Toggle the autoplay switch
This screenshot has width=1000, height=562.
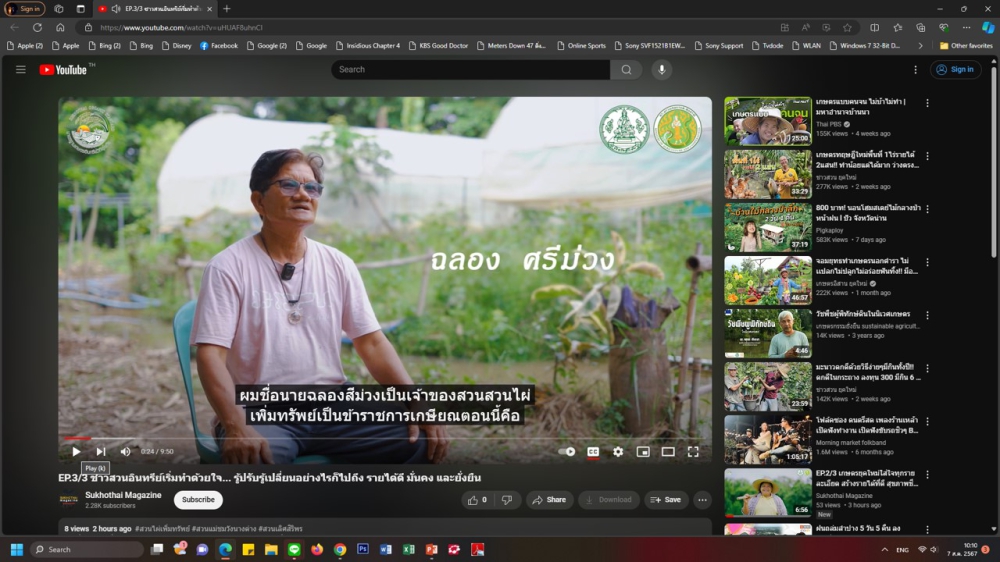(x=567, y=452)
